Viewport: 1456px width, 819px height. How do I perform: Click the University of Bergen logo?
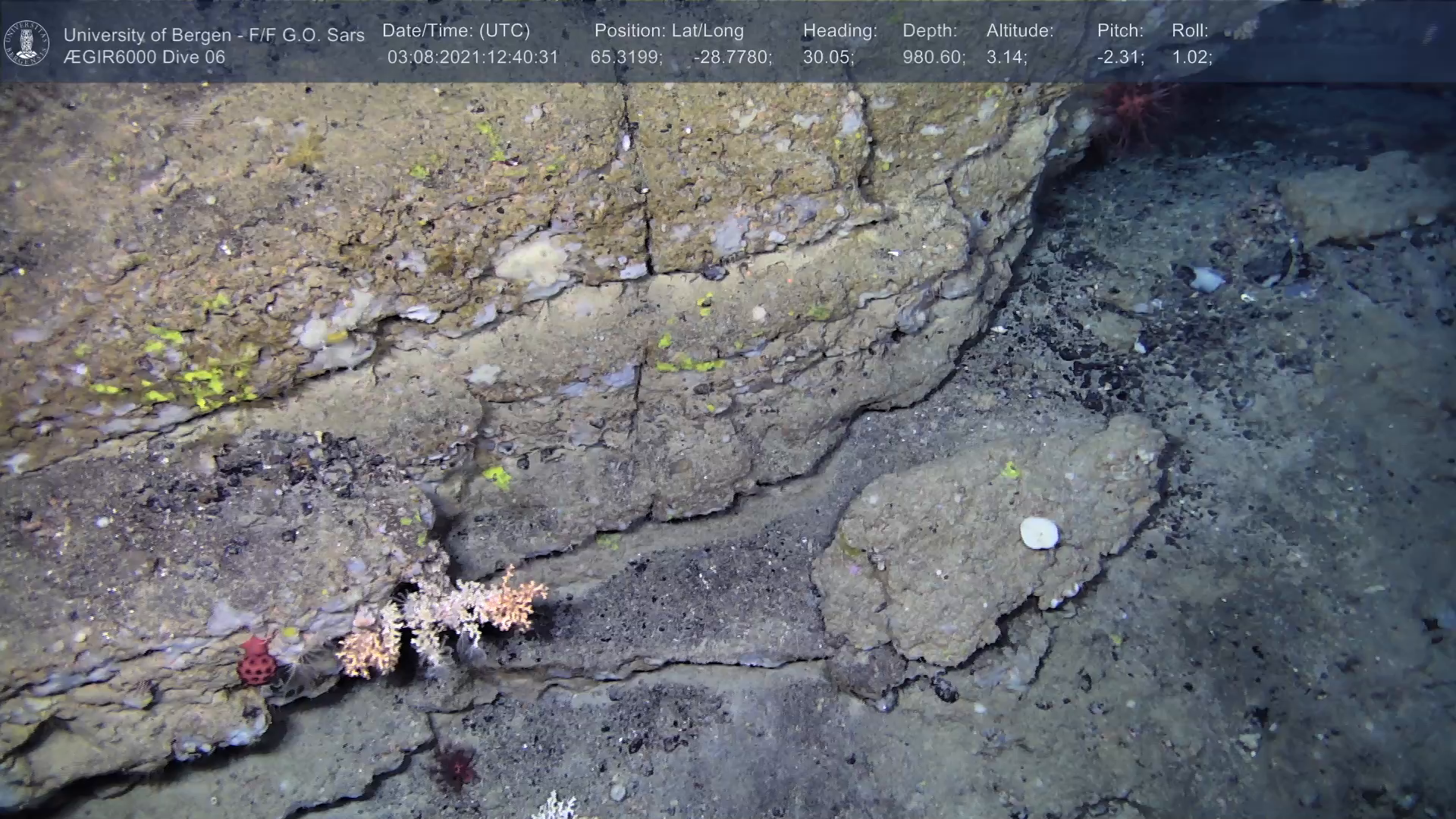pyautogui.click(x=27, y=42)
